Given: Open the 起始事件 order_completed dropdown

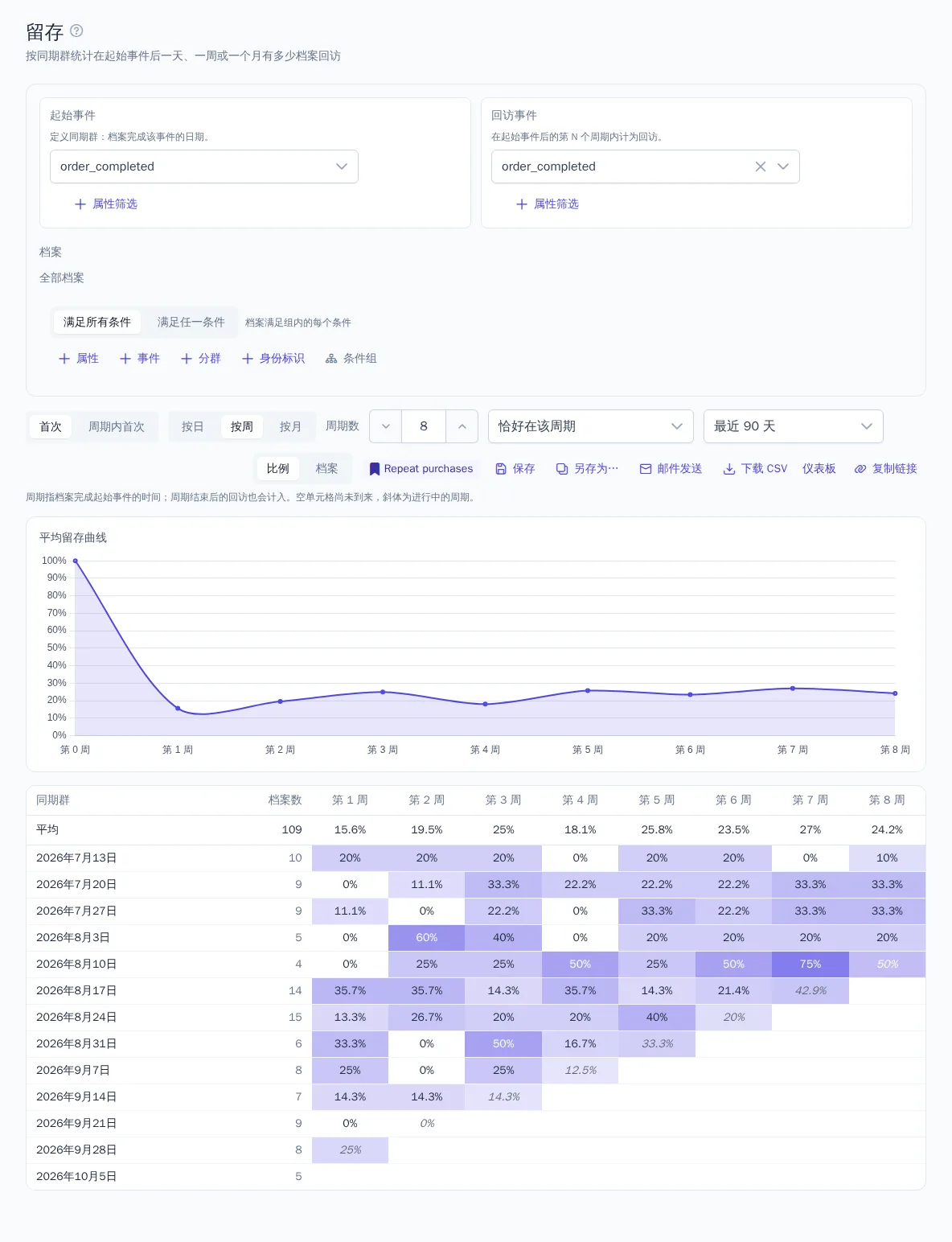Looking at the screenshot, I should 204,167.
